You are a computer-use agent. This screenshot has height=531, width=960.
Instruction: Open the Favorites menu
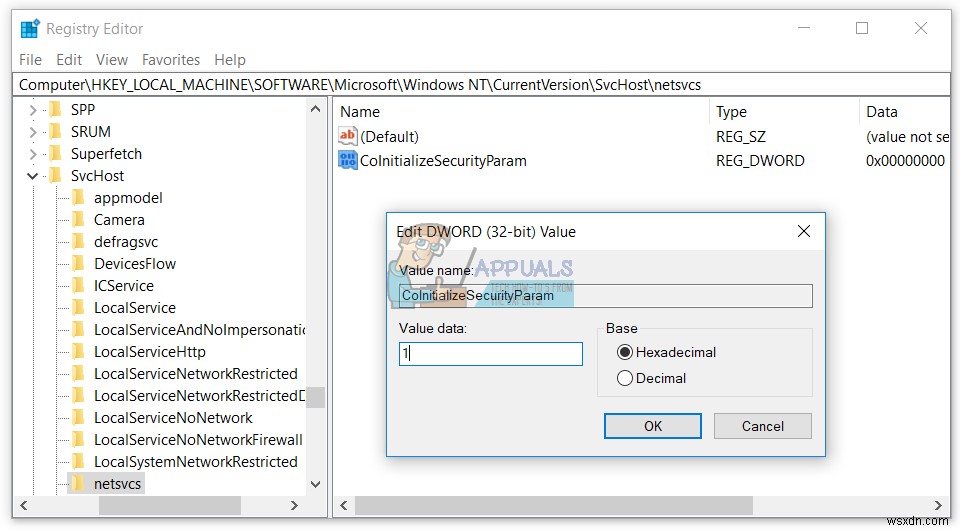[x=171, y=60]
